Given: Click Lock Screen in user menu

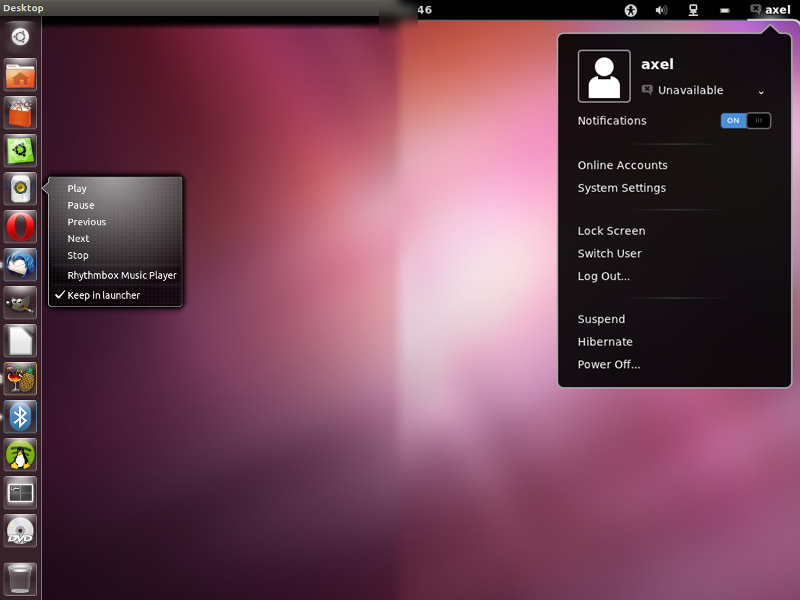Looking at the screenshot, I should click(x=611, y=231).
